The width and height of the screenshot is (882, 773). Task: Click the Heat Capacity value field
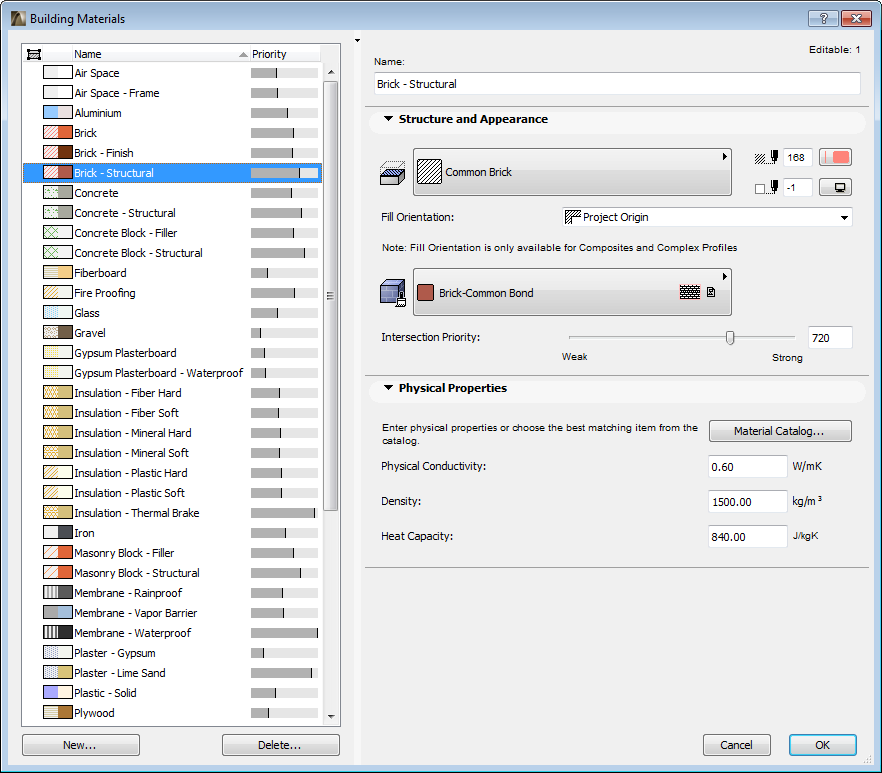[x=748, y=536]
